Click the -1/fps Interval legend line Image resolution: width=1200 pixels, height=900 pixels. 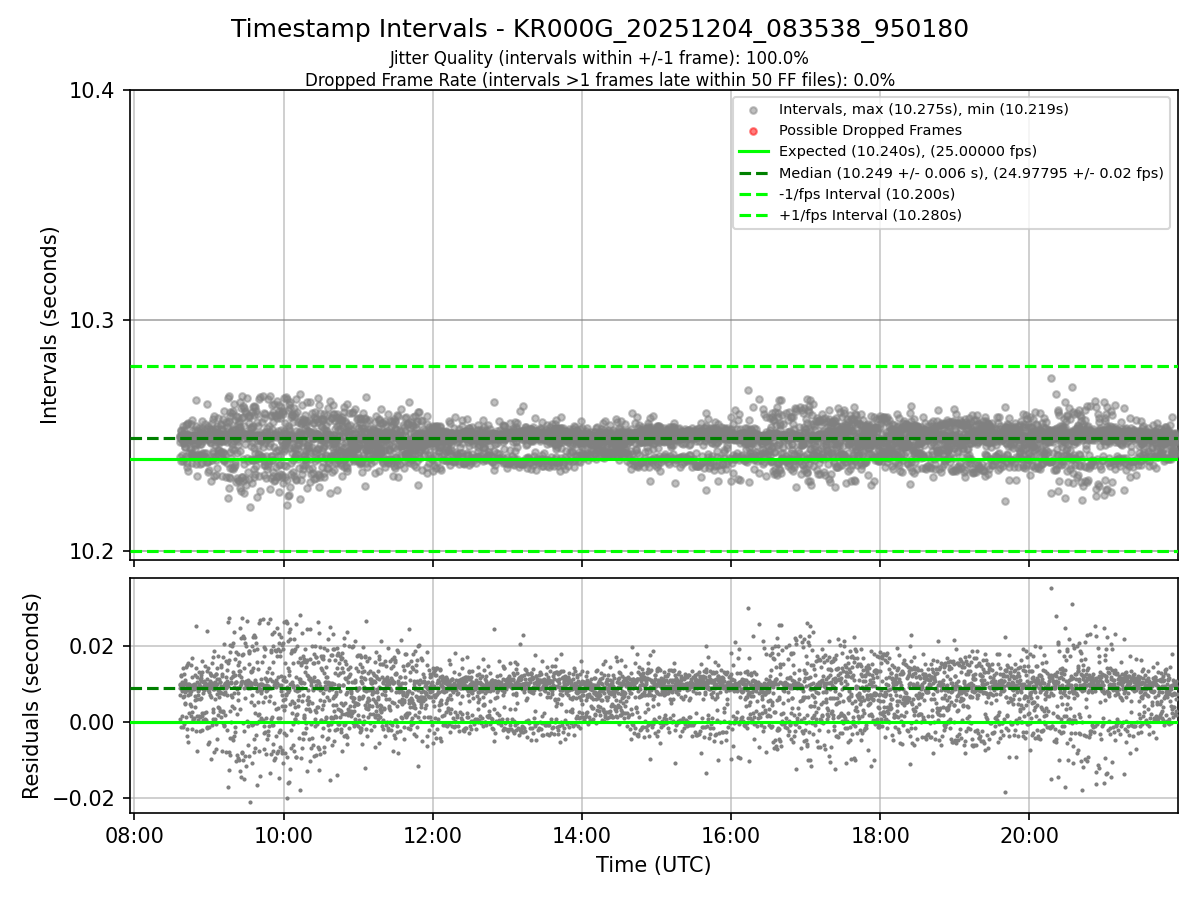click(x=754, y=194)
